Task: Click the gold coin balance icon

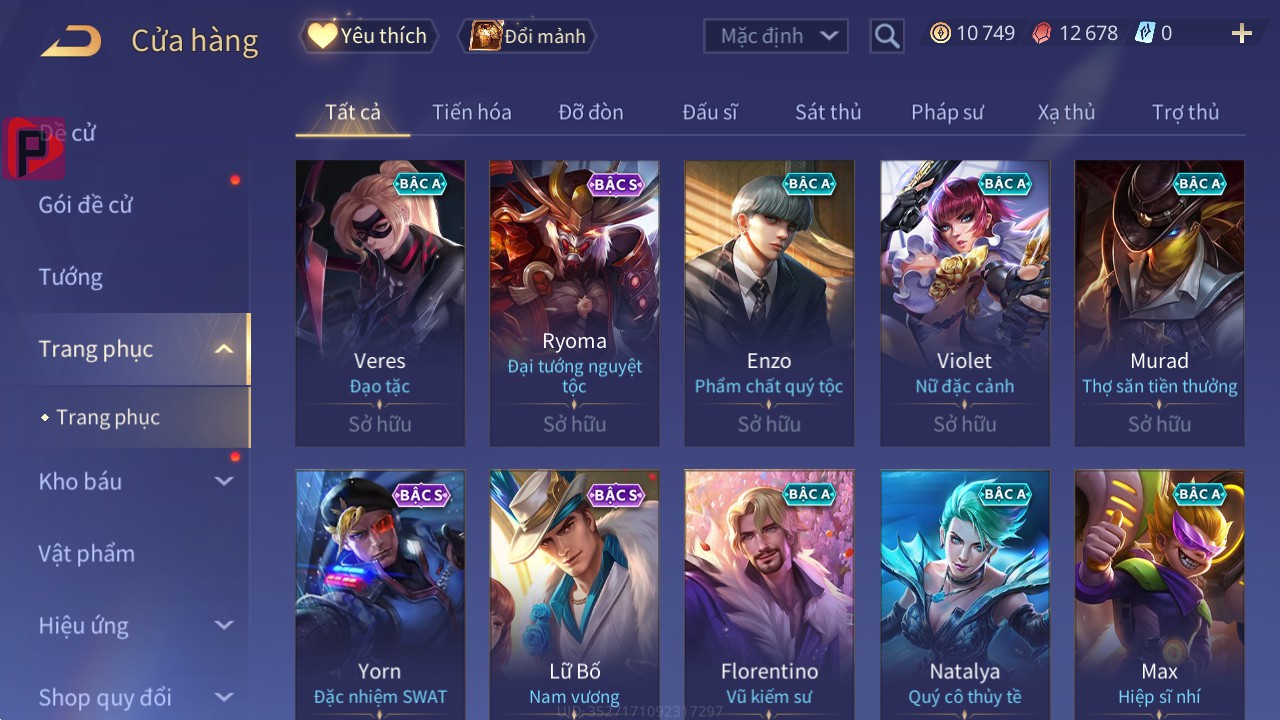Action: coord(940,33)
